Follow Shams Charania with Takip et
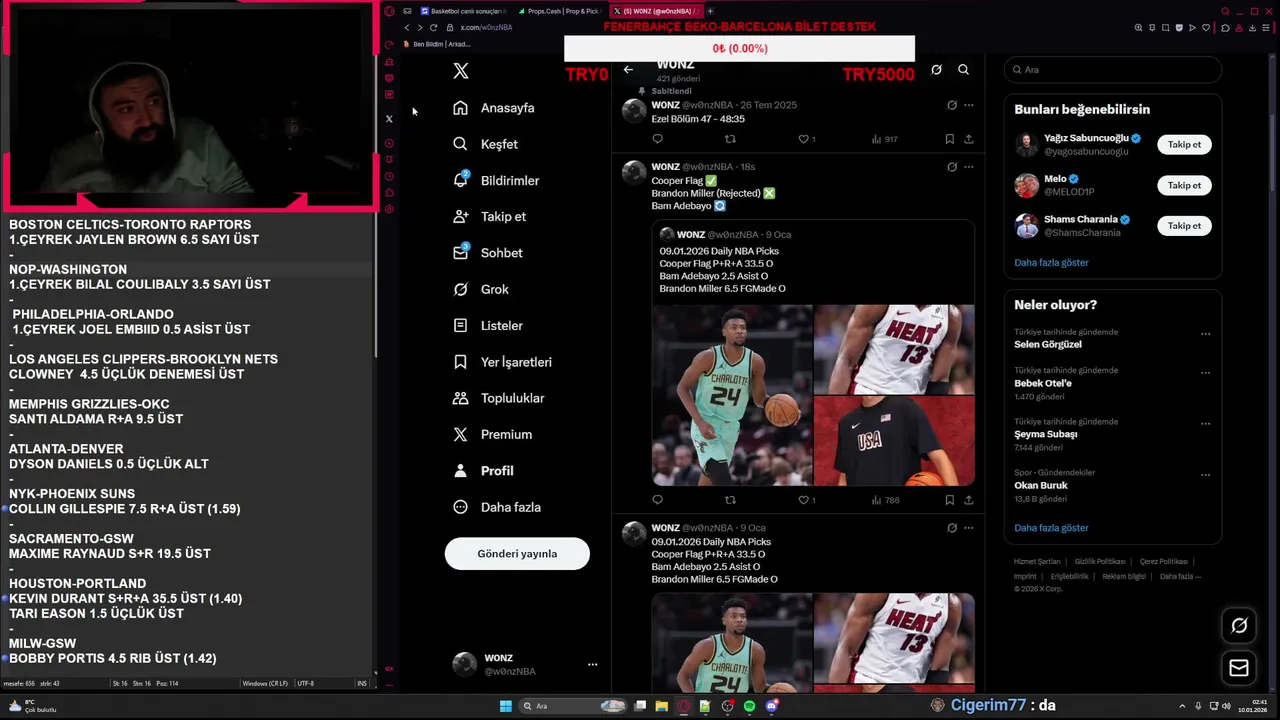The image size is (1280, 720). [1184, 226]
